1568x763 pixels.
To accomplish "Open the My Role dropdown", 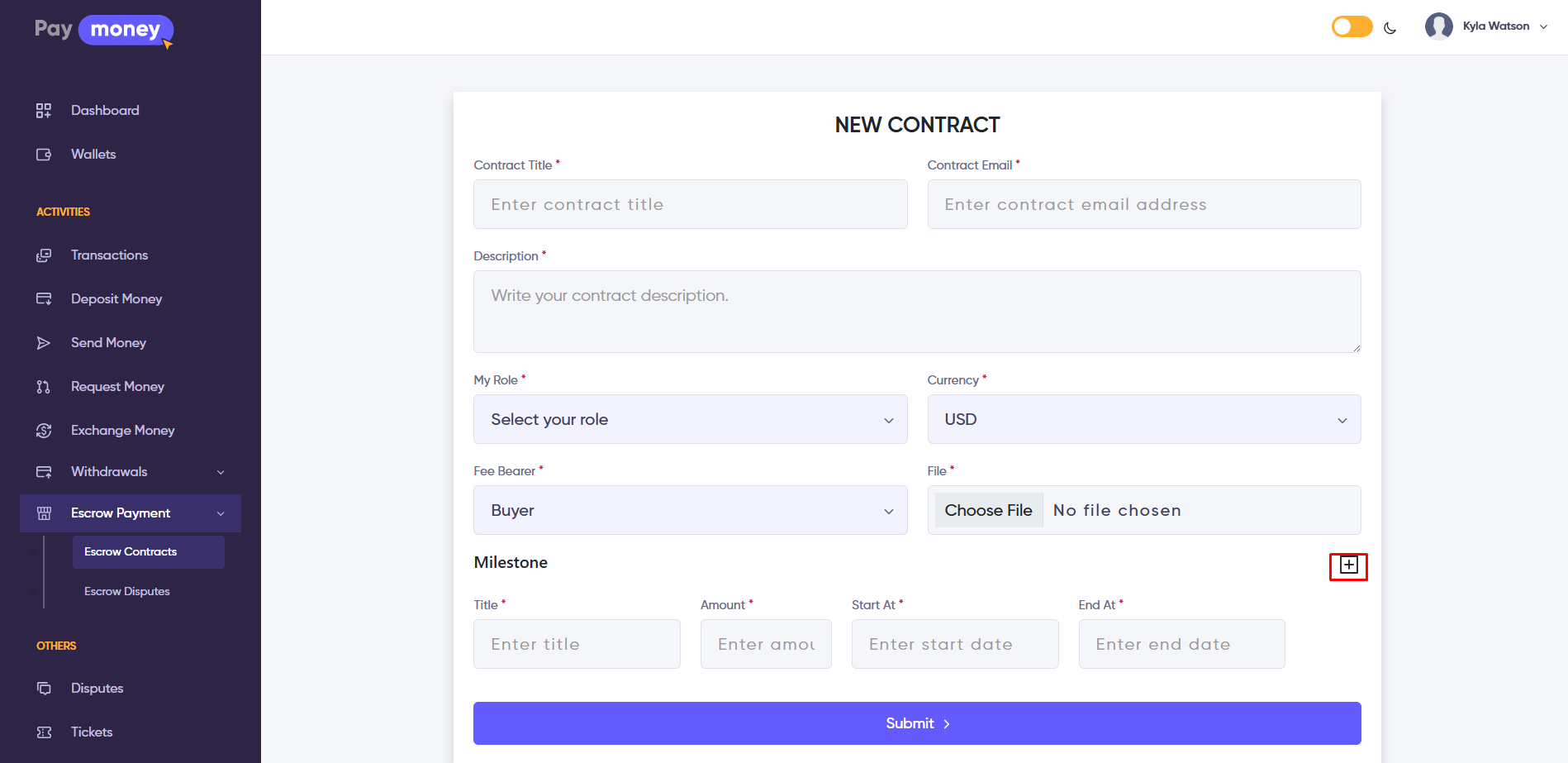I will tap(690, 419).
